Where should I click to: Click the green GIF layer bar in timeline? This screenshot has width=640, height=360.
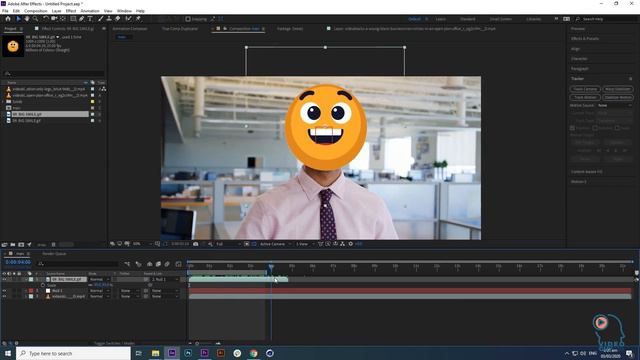point(238,280)
